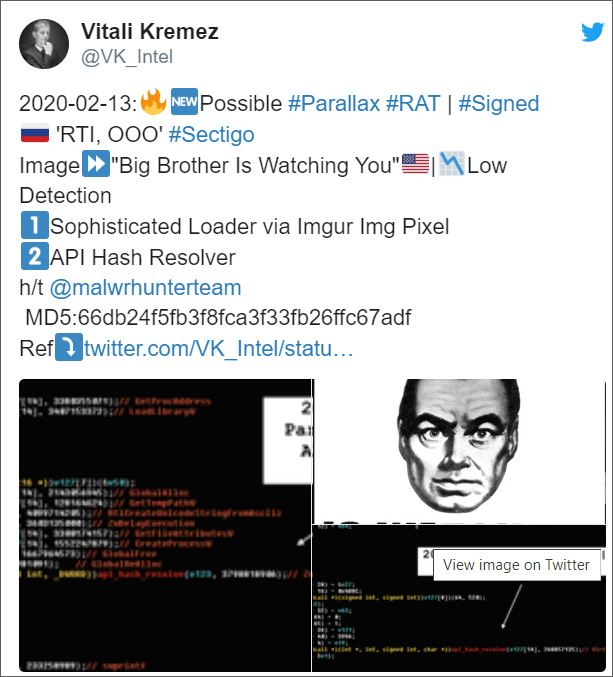Click the Russian flag emoji
This screenshot has height=677, width=613.
35,133
